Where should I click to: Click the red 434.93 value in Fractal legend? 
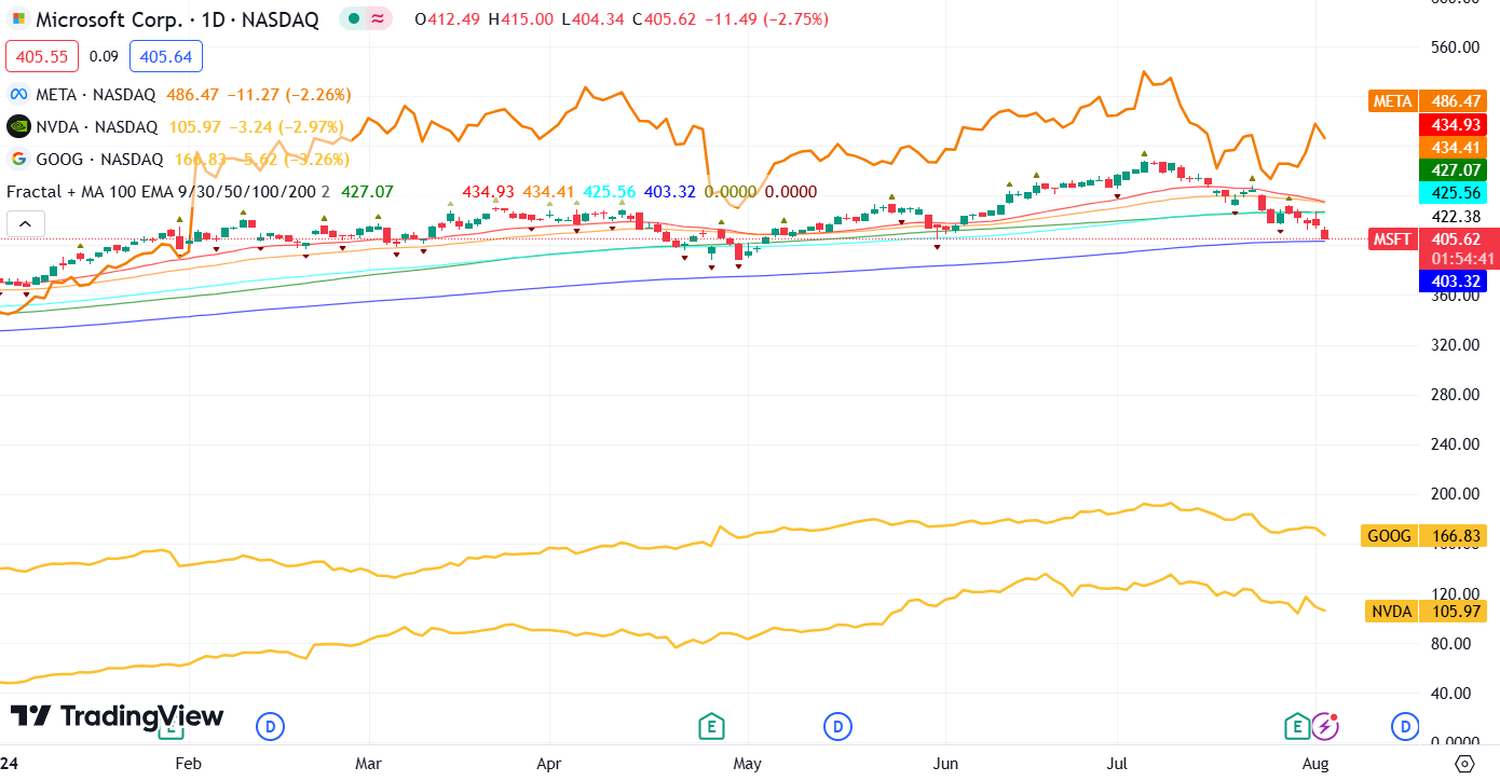[488, 191]
